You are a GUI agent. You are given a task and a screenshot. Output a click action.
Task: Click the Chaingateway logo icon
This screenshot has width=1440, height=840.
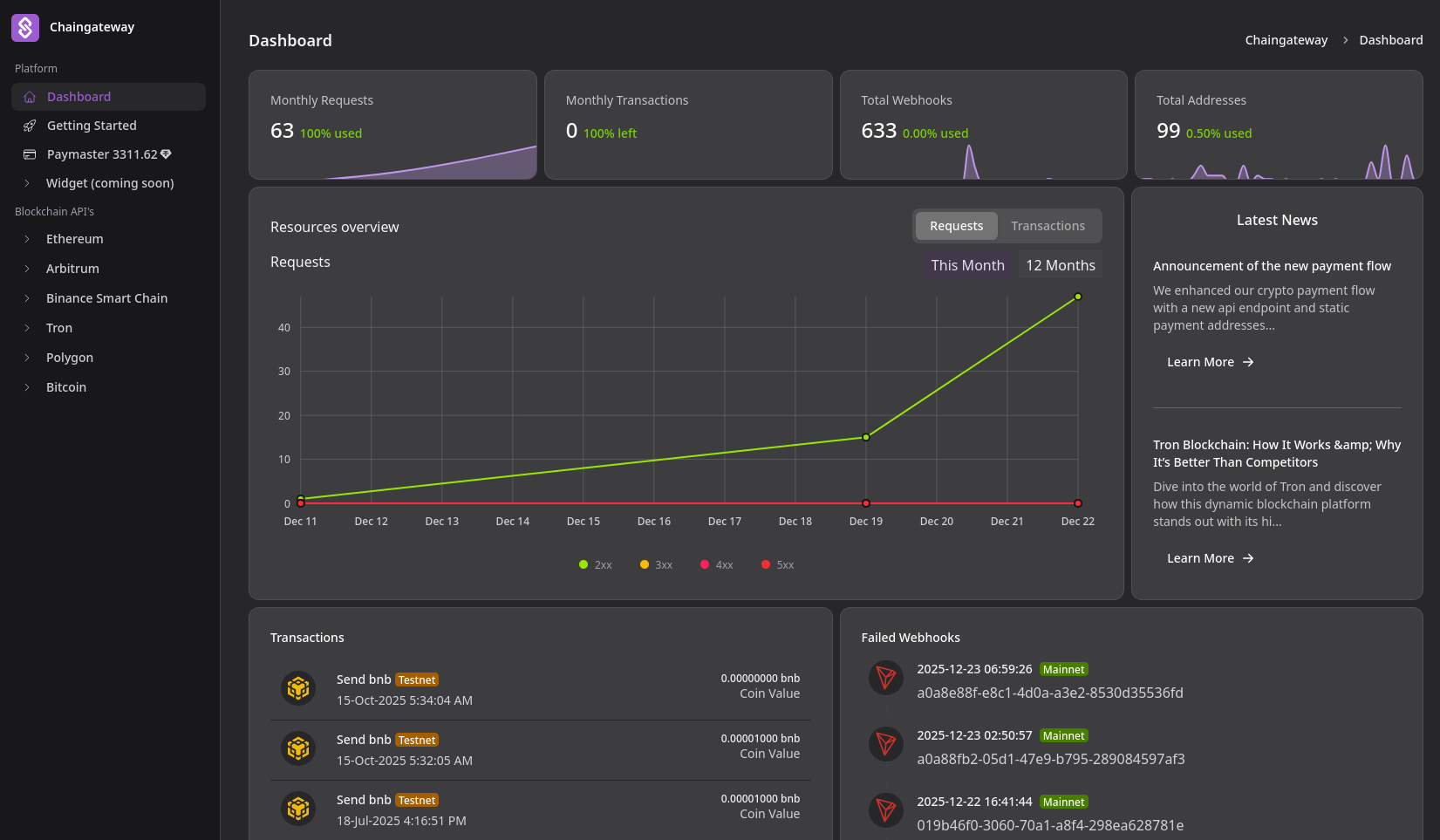[25, 28]
